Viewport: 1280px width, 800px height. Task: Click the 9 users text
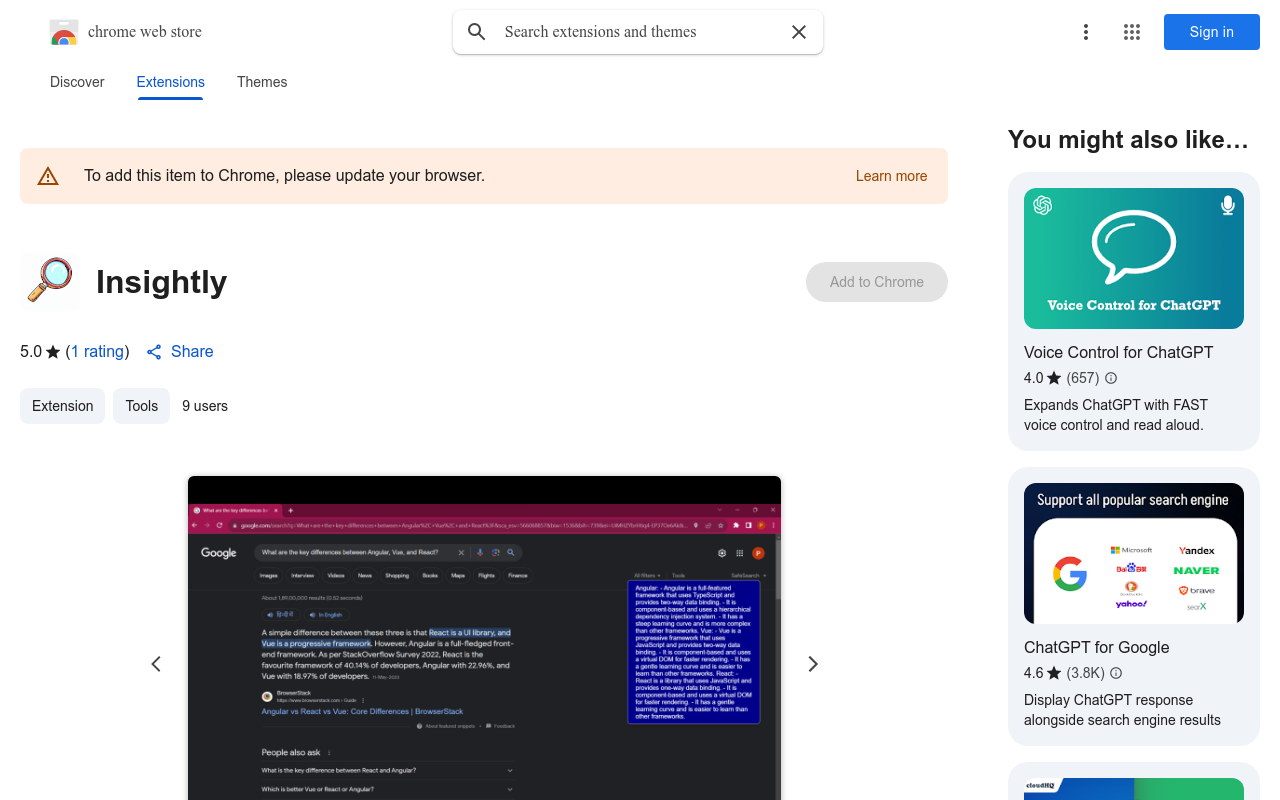click(x=205, y=406)
